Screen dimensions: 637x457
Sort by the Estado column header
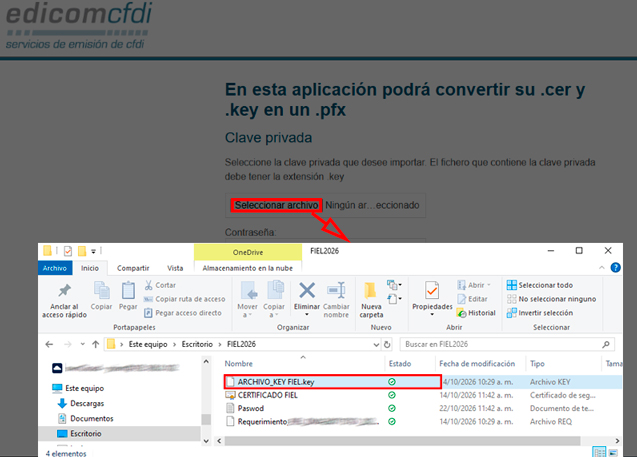tap(400, 364)
